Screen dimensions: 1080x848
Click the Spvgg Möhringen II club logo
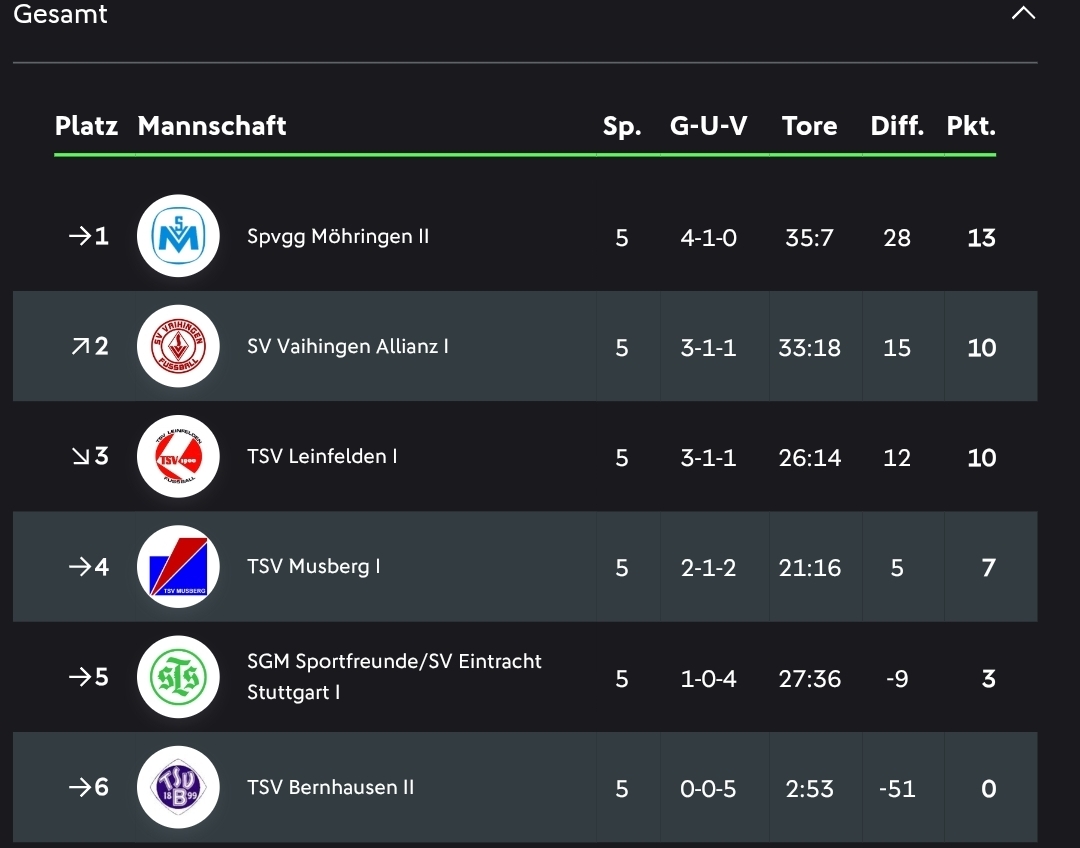click(178, 237)
